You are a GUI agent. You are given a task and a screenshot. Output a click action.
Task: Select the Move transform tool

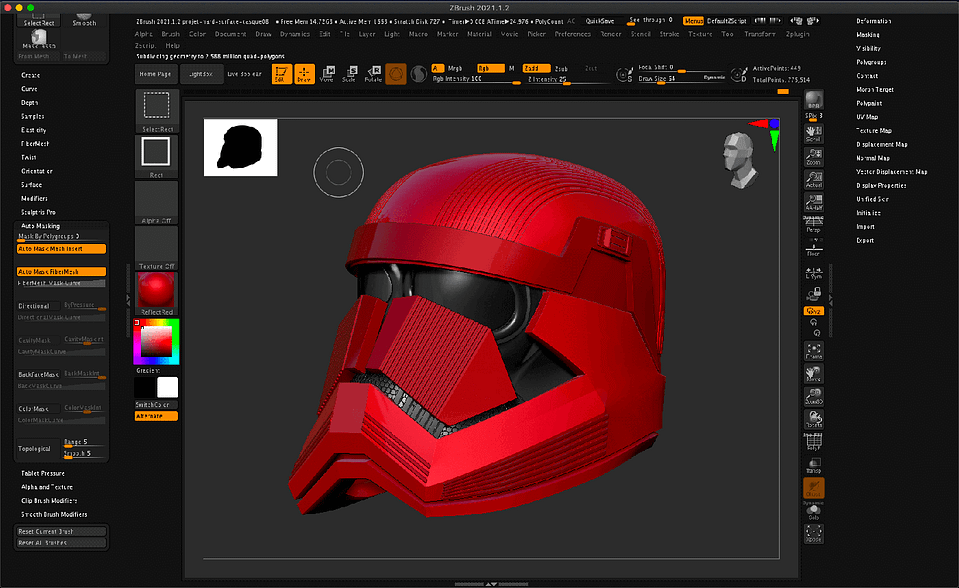click(327, 73)
